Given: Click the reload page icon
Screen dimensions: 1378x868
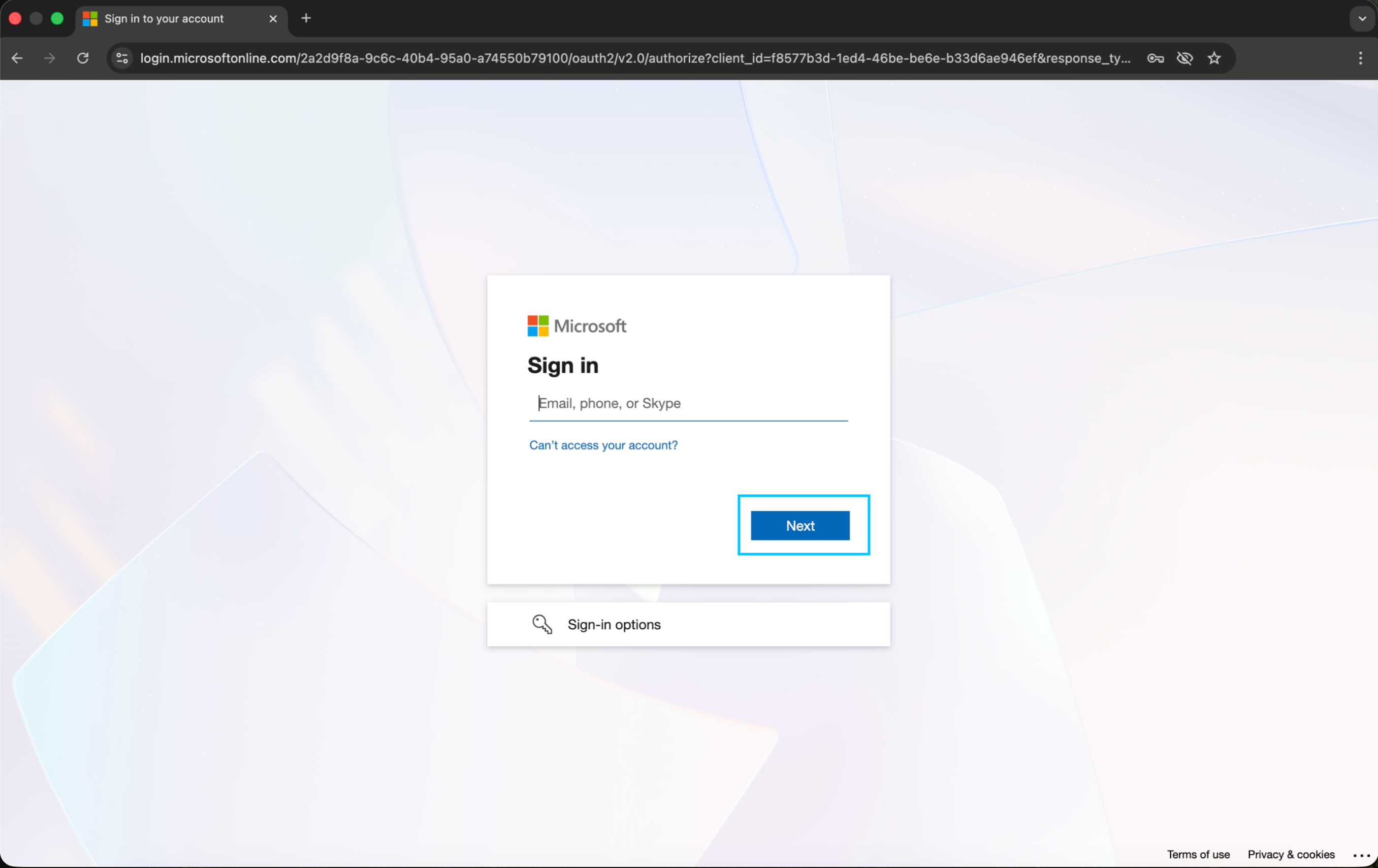Looking at the screenshot, I should click(x=82, y=58).
